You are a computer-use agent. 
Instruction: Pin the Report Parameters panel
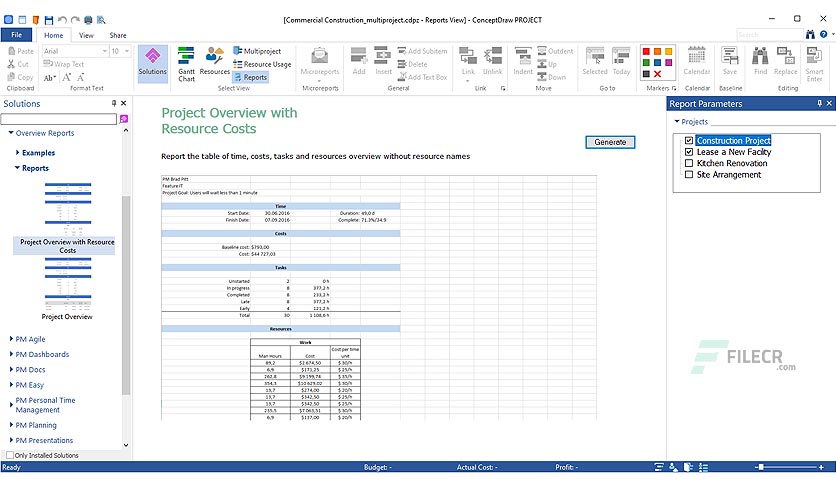819,103
